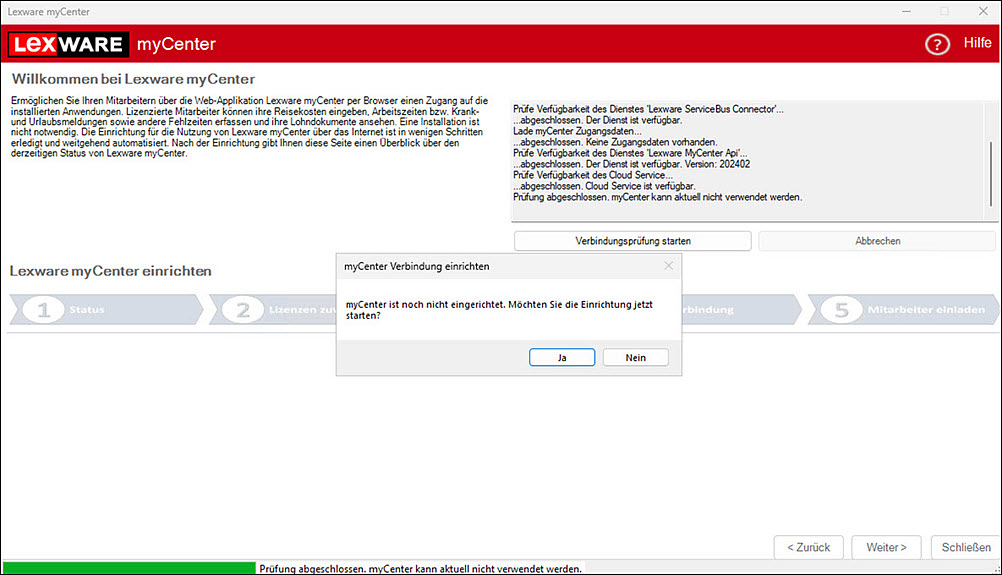Decline setup by clicking Nein
1002x575 pixels.
[x=635, y=357]
